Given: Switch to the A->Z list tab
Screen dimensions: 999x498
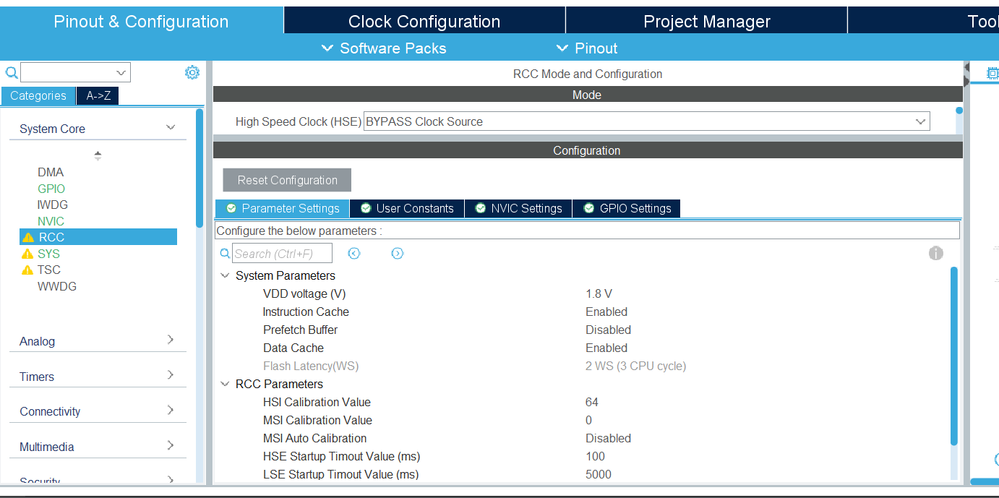Looking at the screenshot, I should tap(98, 96).
